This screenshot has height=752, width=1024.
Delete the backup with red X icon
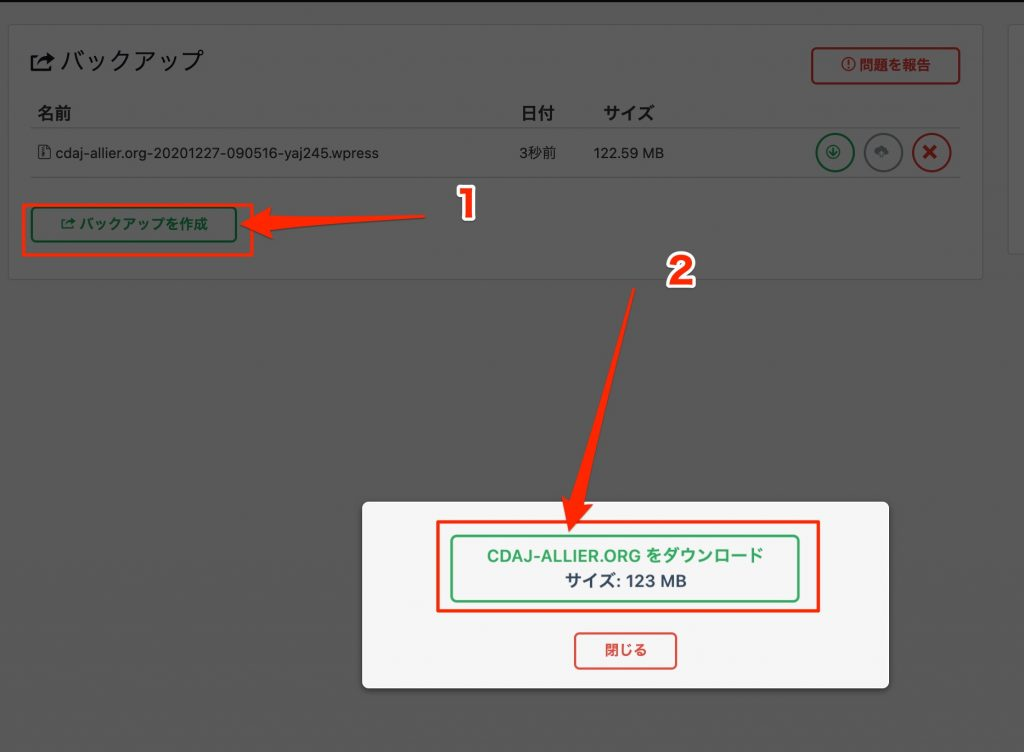(x=931, y=153)
